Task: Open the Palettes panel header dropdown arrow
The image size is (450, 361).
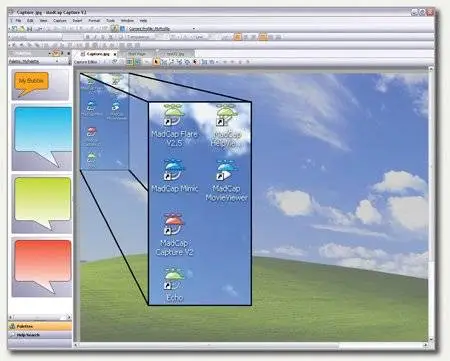Action: point(49,53)
